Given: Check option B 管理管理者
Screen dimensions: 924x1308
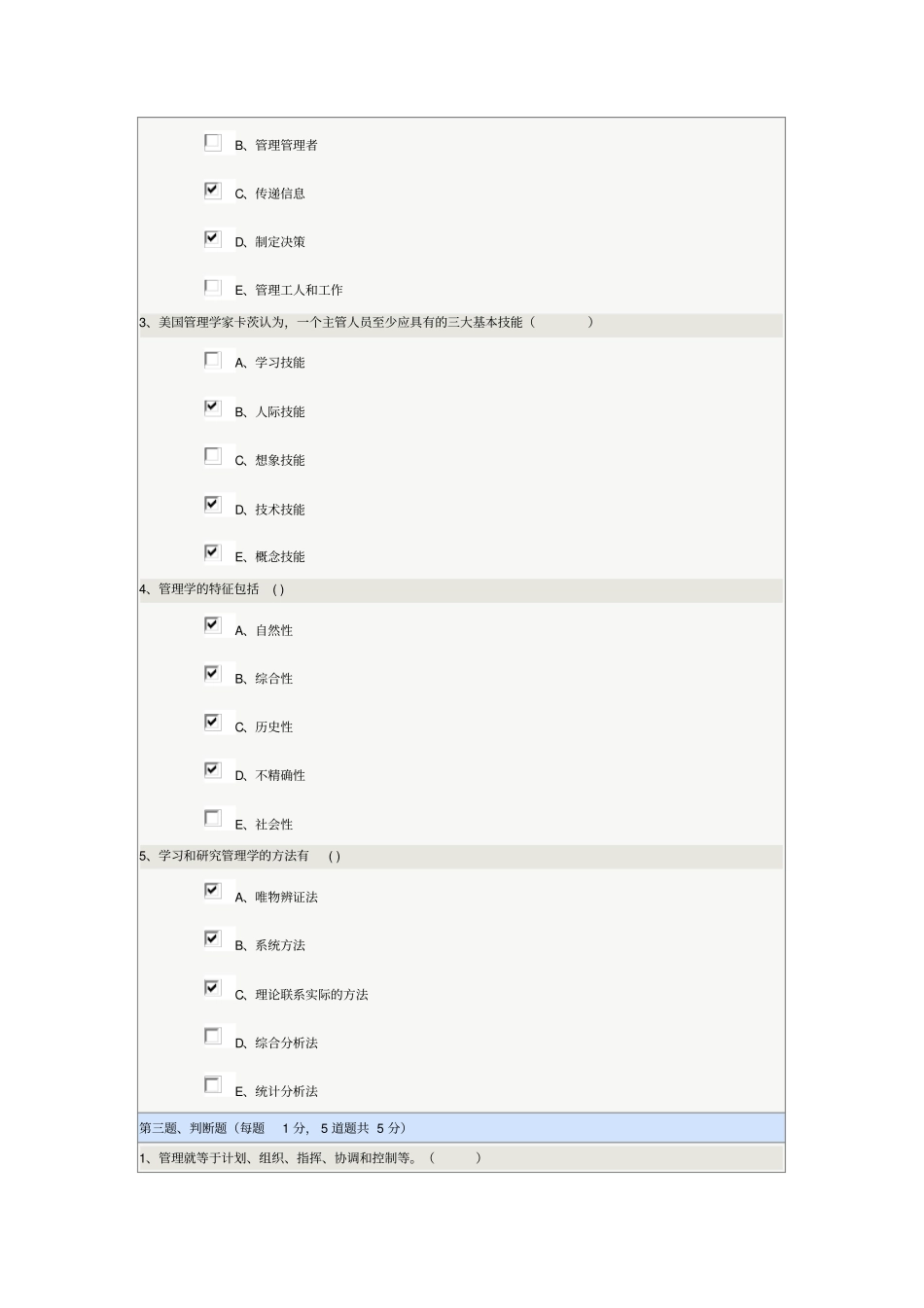Looking at the screenshot, I should (213, 142).
